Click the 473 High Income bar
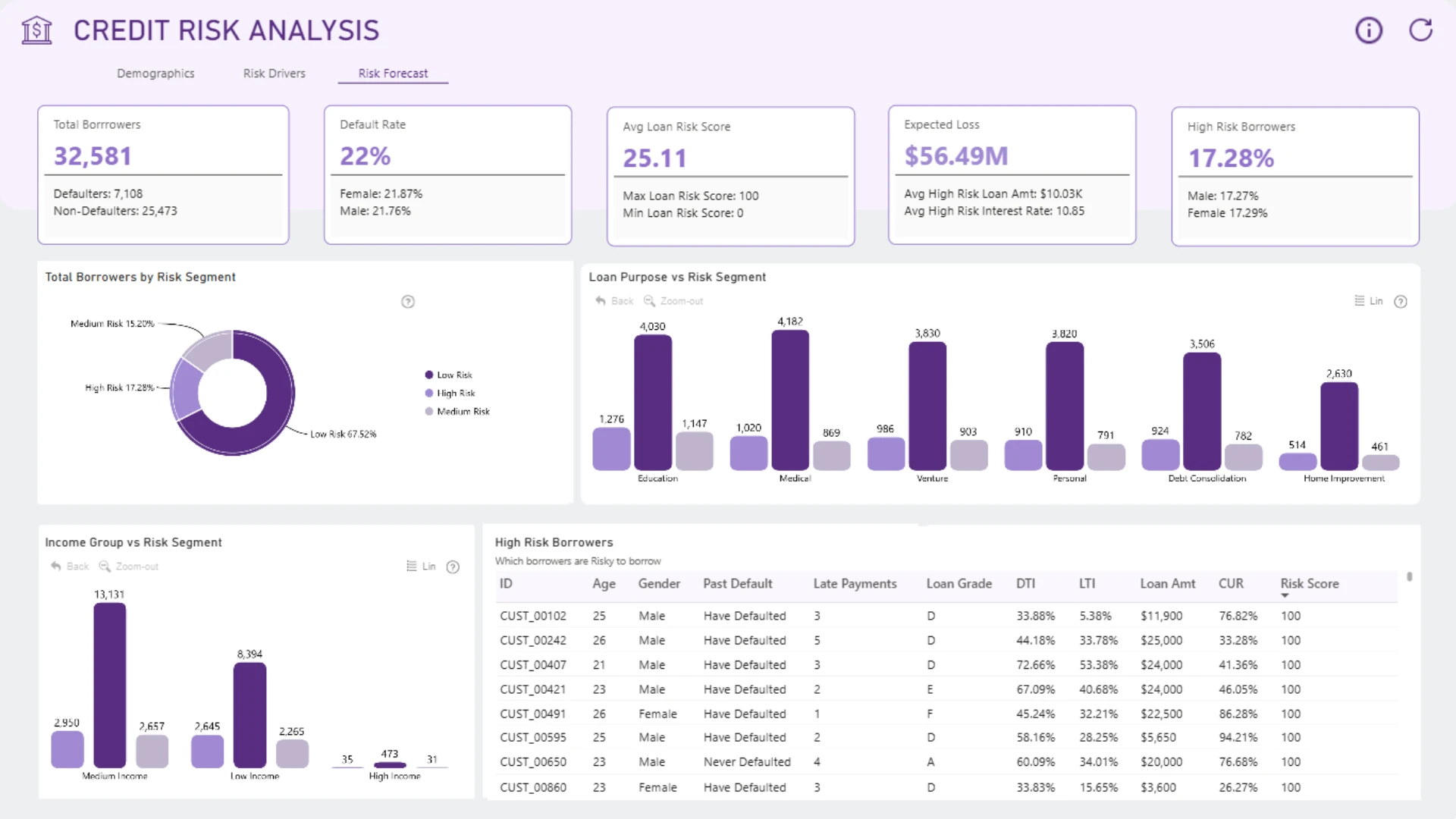This screenshot has width=1456, height=819. click(x=390, y=765)
